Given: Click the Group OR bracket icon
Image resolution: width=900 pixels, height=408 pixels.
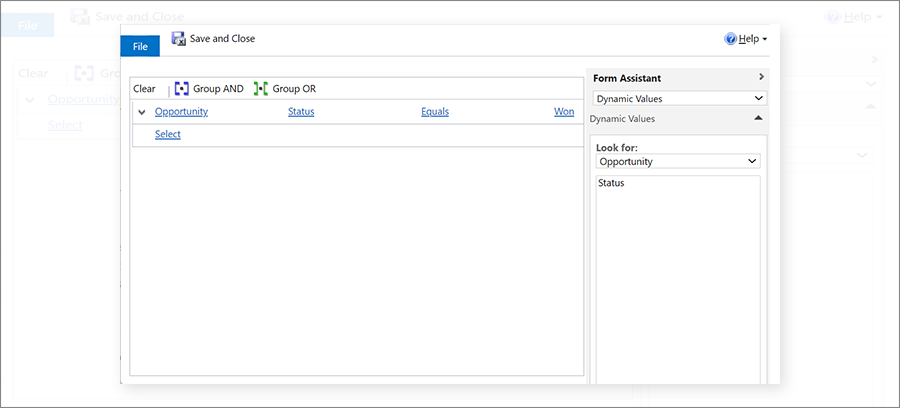Looking at the screenshot, I should (261, 89).
